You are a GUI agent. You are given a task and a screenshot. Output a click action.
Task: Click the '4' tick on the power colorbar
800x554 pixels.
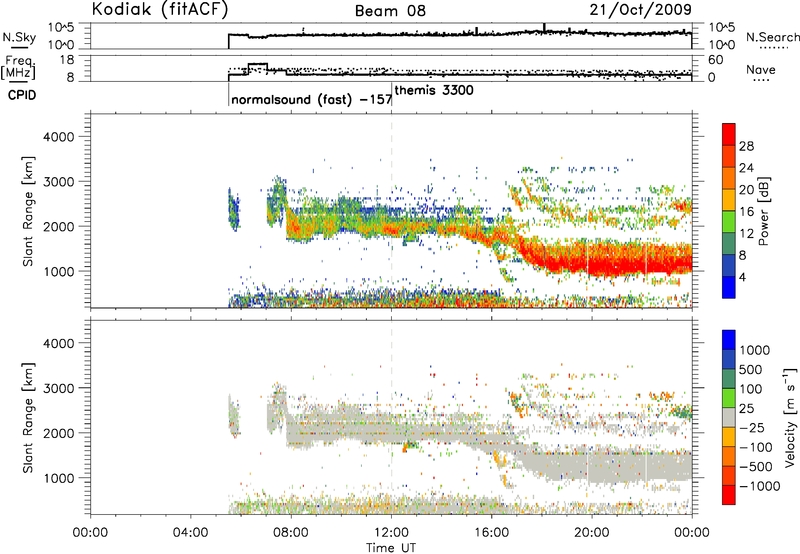(x=742, y=277)
